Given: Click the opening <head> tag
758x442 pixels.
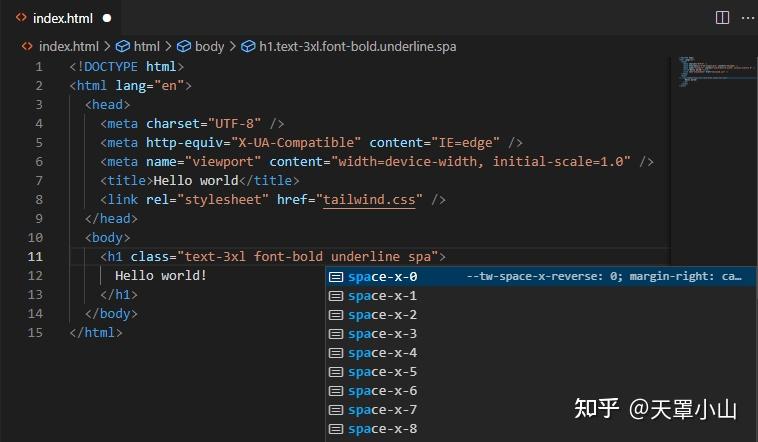Looking at the screenshot, I should 107,104.
